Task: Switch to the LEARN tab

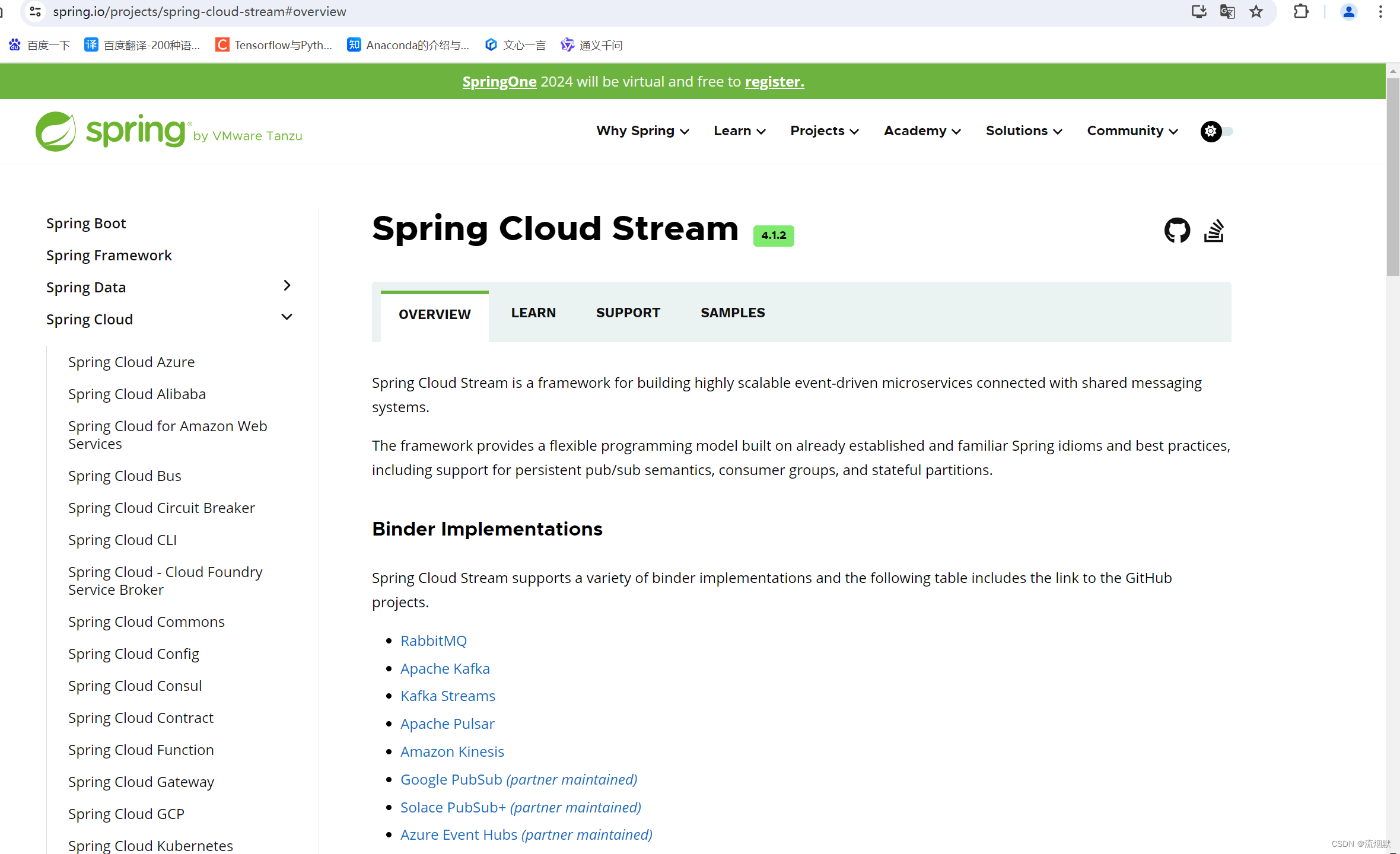Action: 534,312
